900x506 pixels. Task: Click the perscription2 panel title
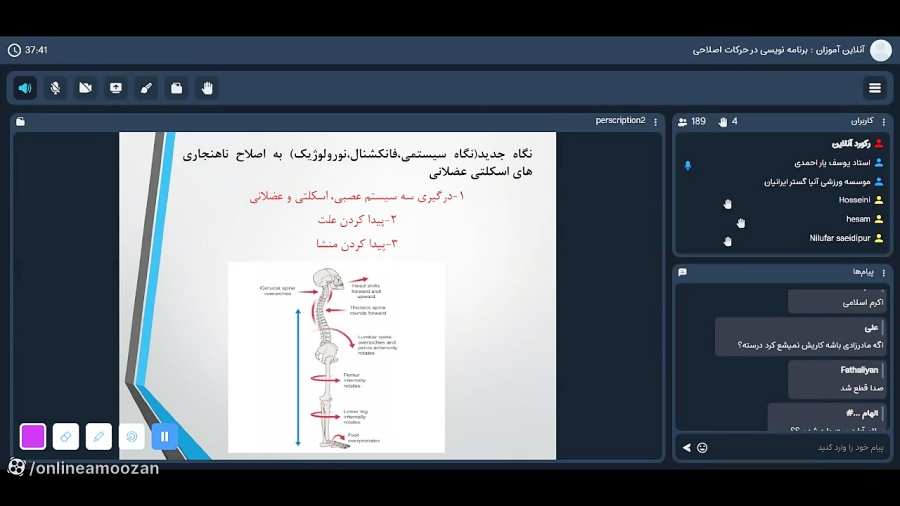[620, 120]
